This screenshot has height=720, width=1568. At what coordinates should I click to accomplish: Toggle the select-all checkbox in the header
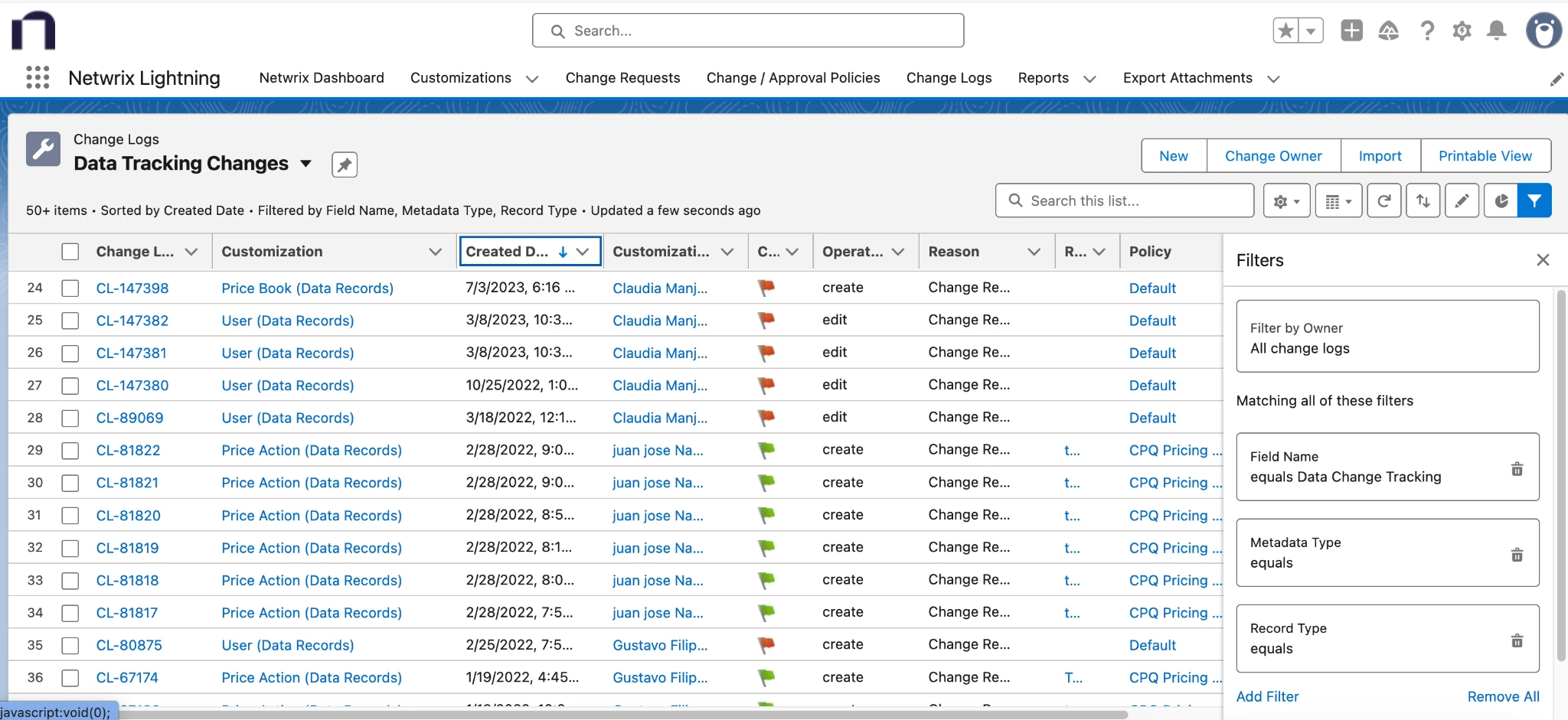click(x=70, y=251)
